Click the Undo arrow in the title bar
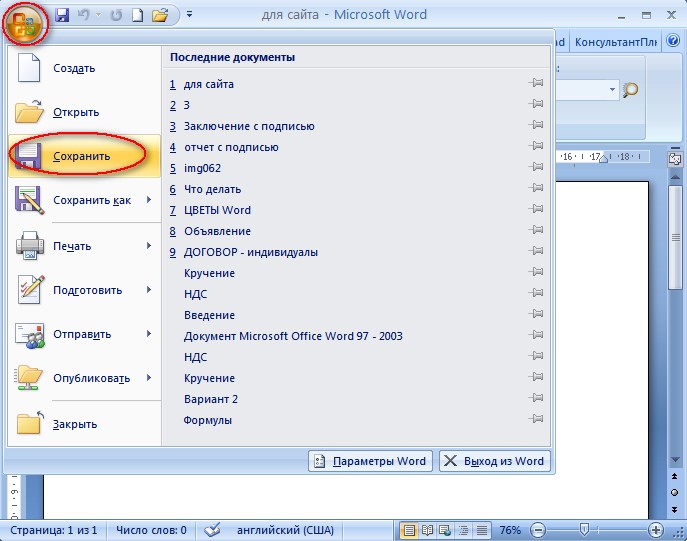 84,15
